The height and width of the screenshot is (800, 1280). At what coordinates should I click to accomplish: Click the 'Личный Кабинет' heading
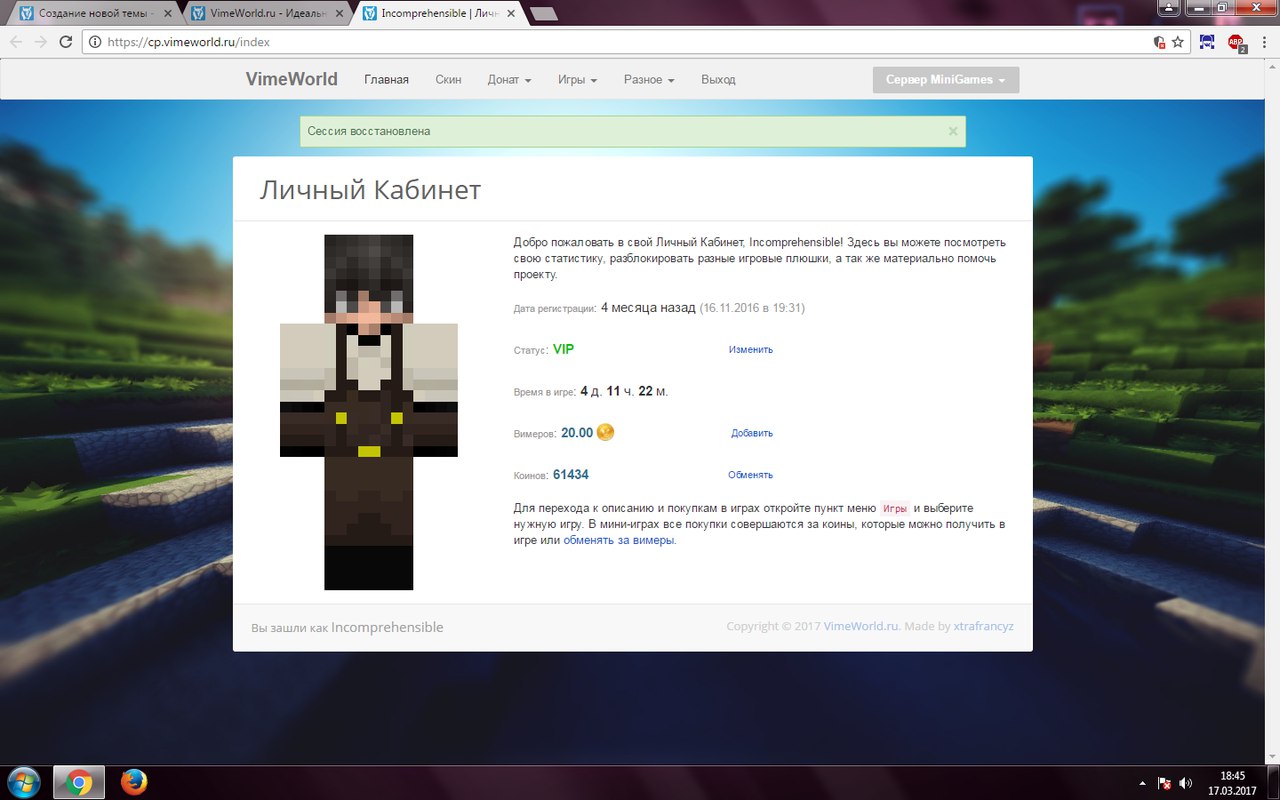tap(370, 190)
